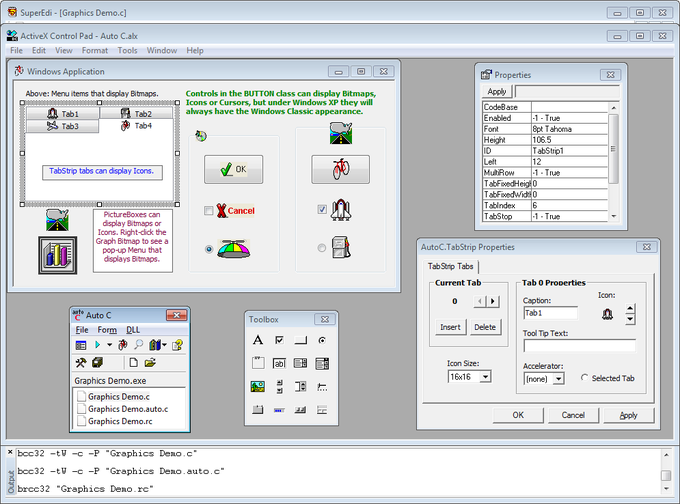Click the form view icon in Auto C toolbar
The image size is (680, 504).
point(81,345)
